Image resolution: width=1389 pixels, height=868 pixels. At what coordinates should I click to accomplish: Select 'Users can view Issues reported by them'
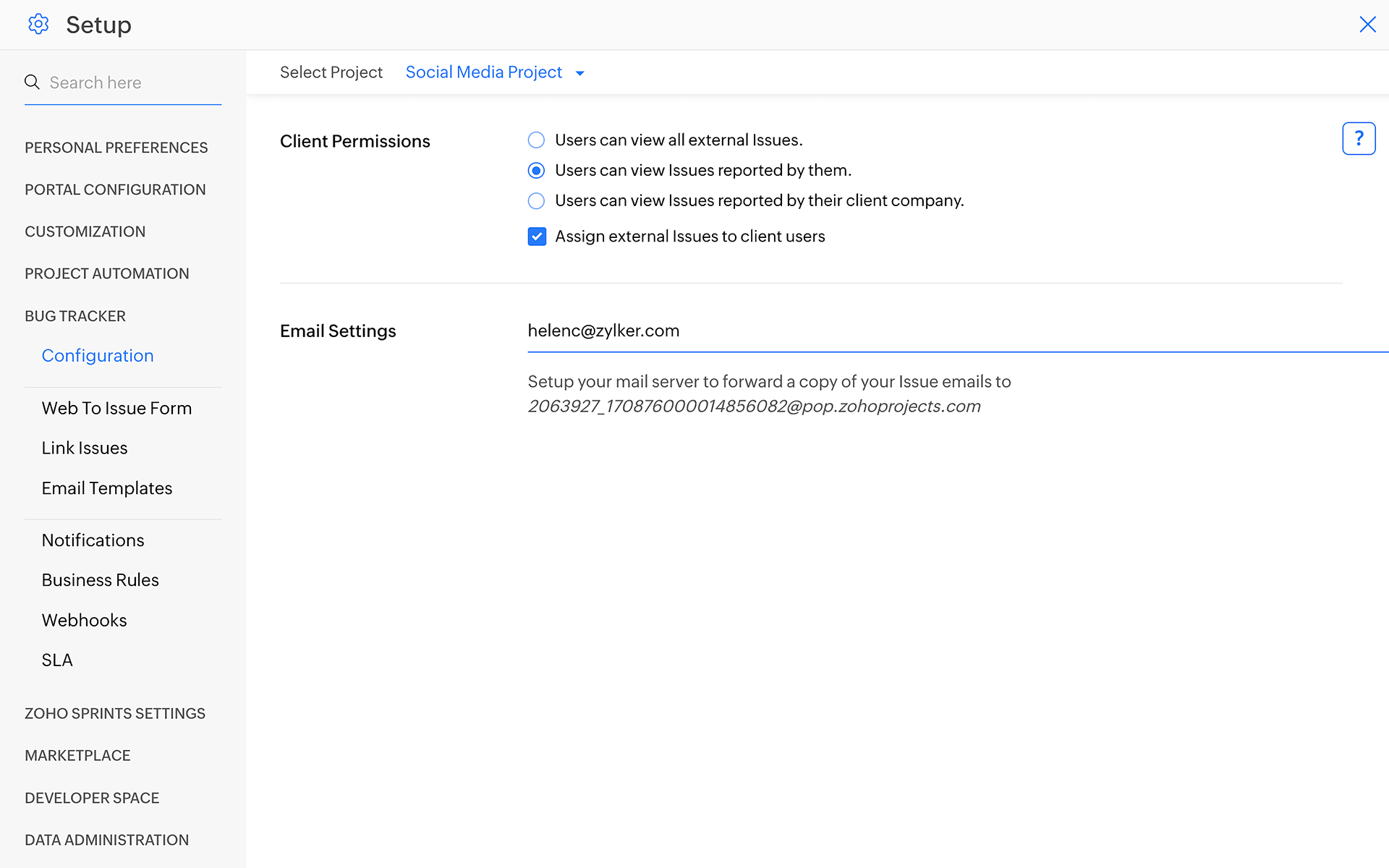(x=536, y=171)
